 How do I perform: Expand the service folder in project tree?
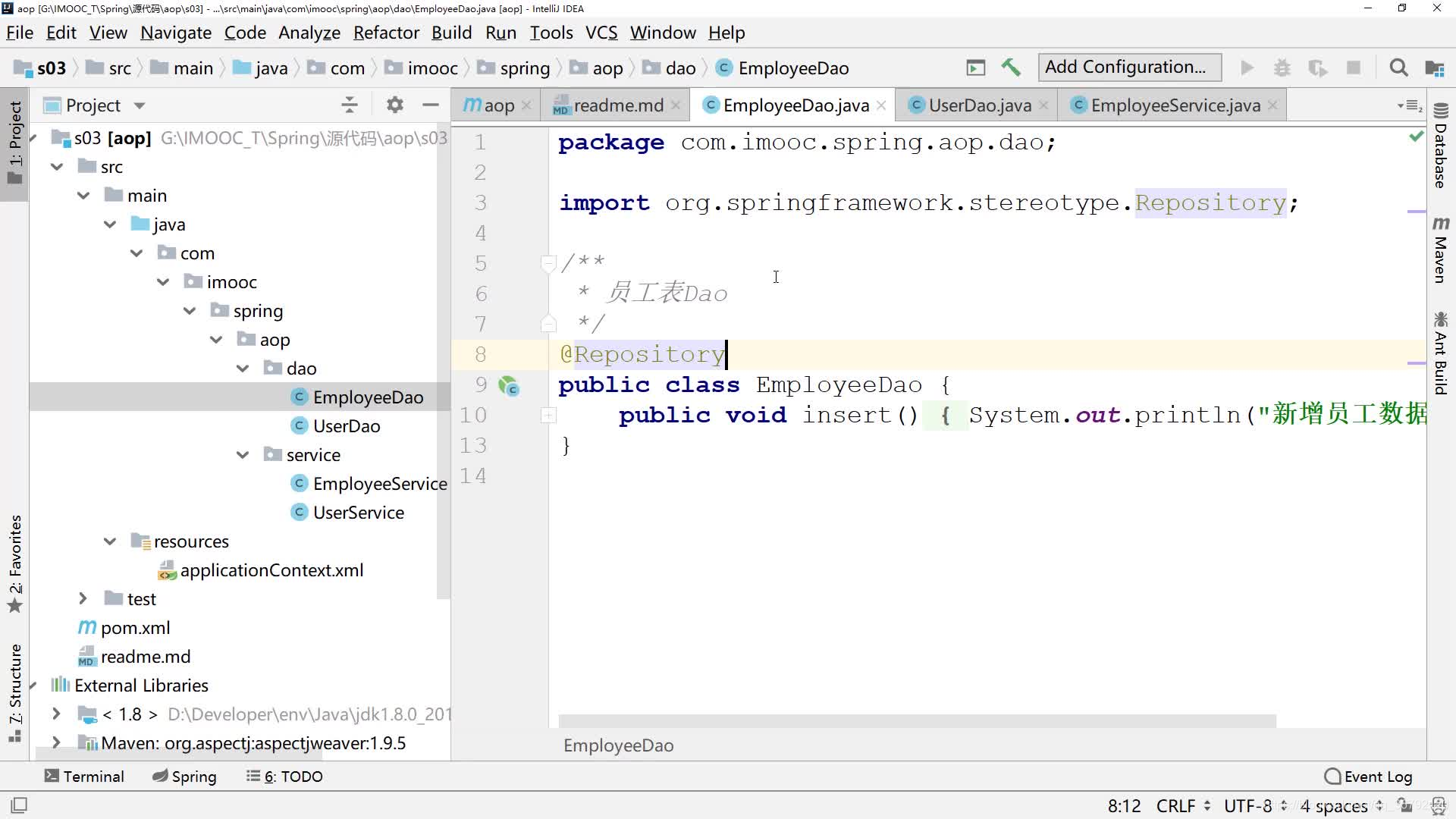point(242,454)
